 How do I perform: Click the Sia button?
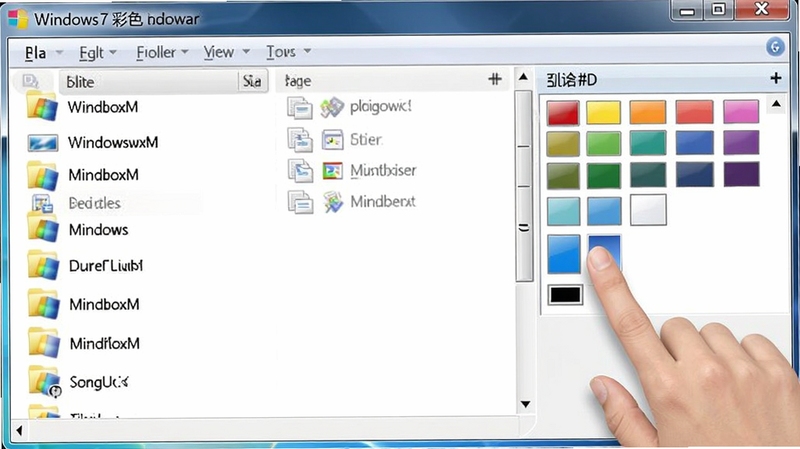pyautogui.click(x=253, y=81)
